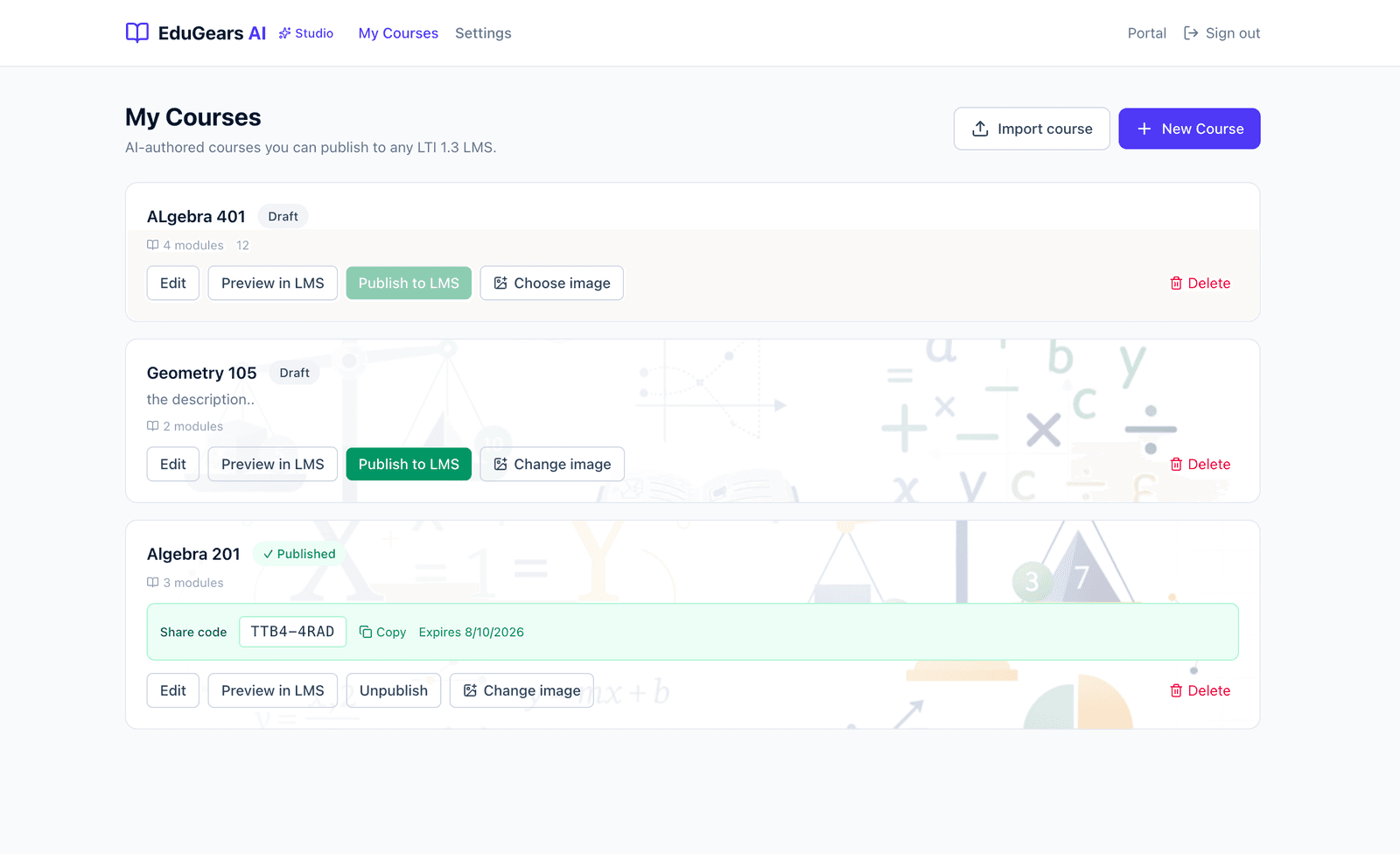The image size is (1400, 854).
Task: Click Algebra 201 Change image icon
Action: point(470,691)
